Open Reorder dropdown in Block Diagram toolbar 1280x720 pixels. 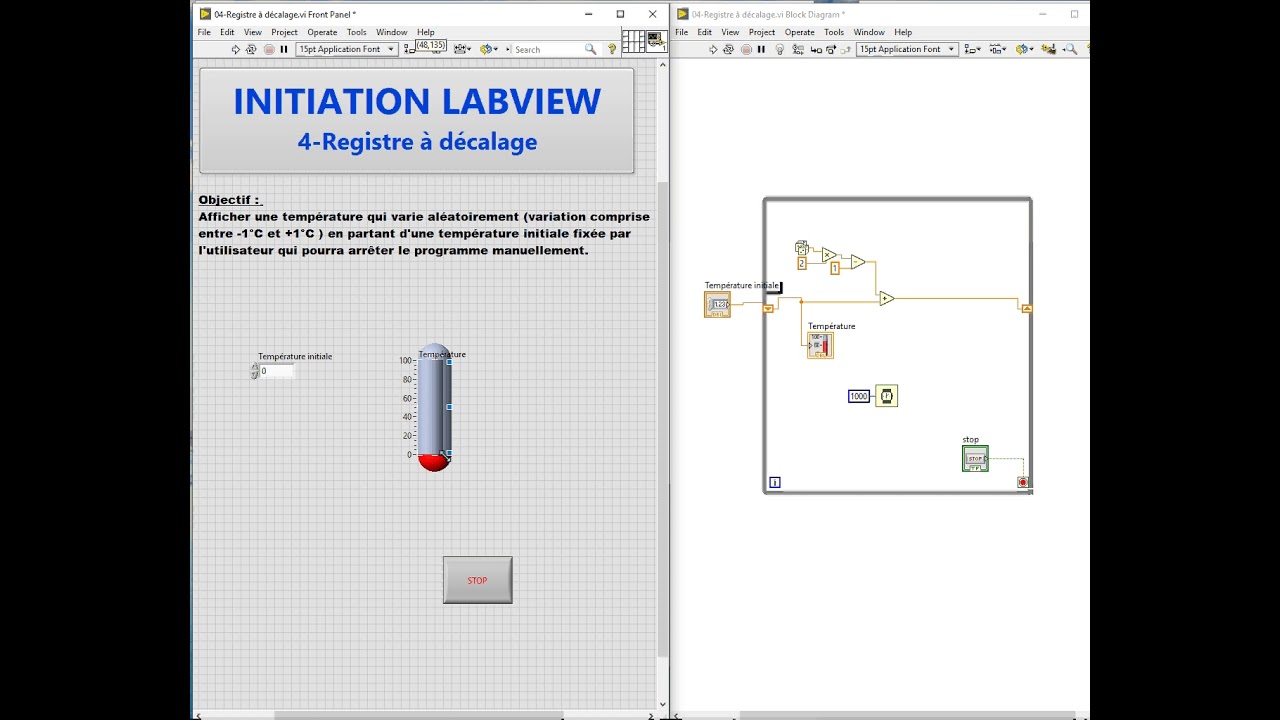pyautogui.click(x=1024, y=49)
